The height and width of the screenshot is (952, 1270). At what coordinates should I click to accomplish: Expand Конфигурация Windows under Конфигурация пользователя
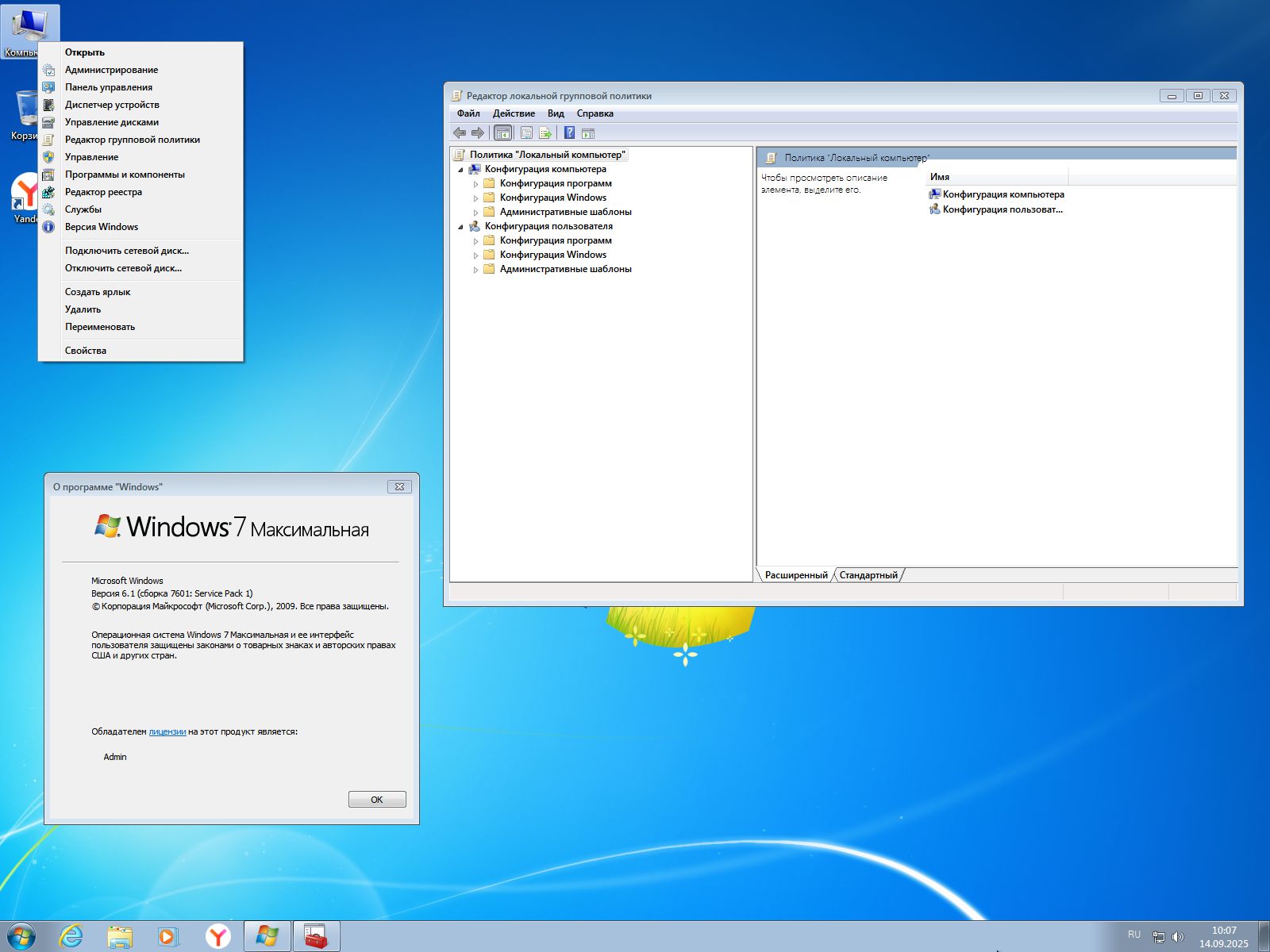pyautogui.click(x=476, y=255)
